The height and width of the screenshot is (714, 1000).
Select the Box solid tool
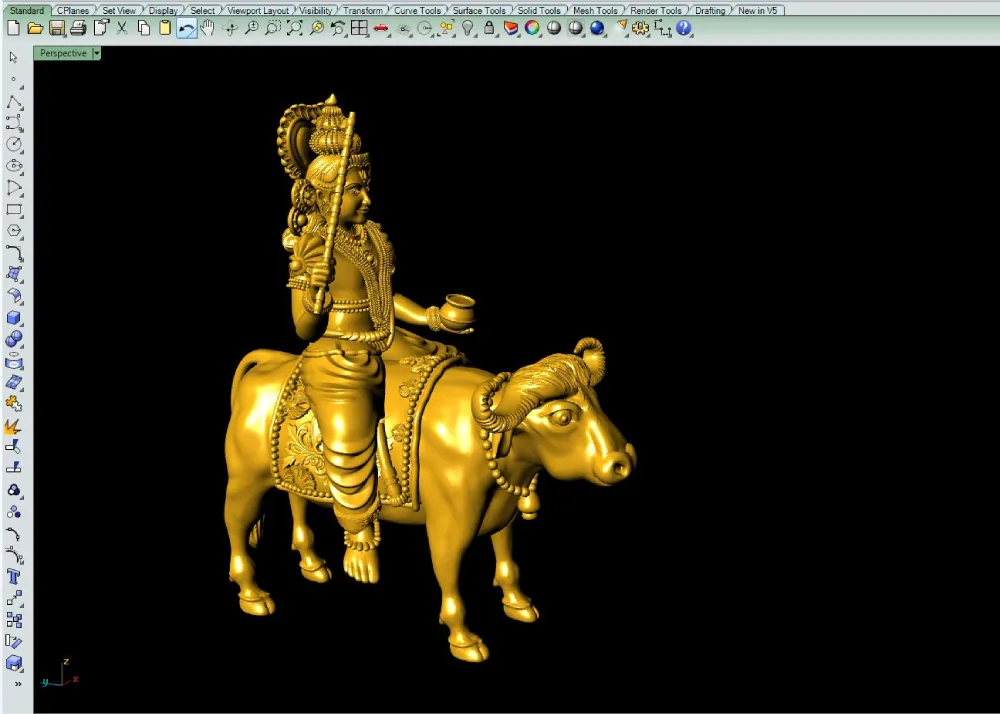(x=14, y=317)
